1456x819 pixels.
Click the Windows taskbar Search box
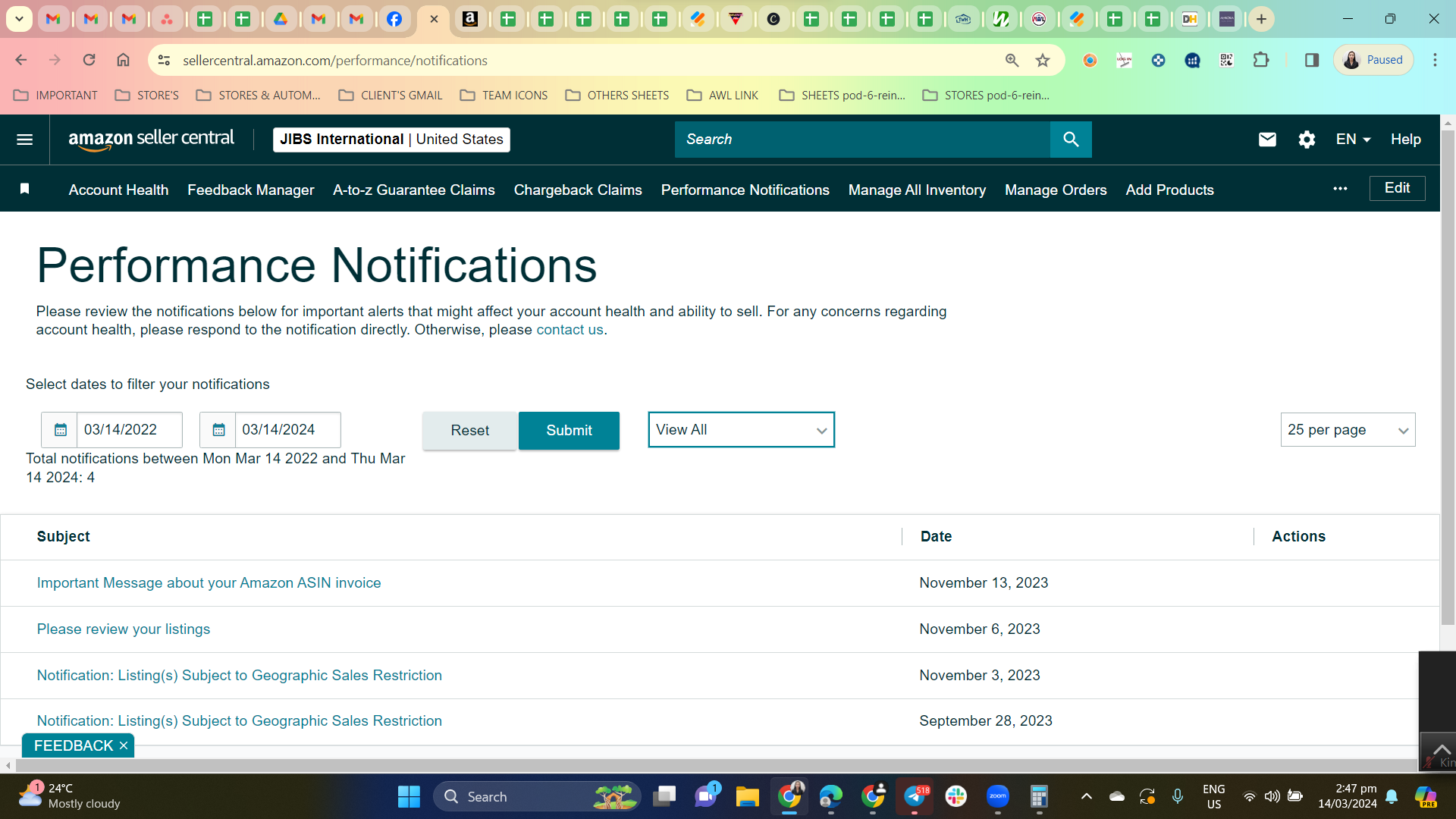(537, 796)
